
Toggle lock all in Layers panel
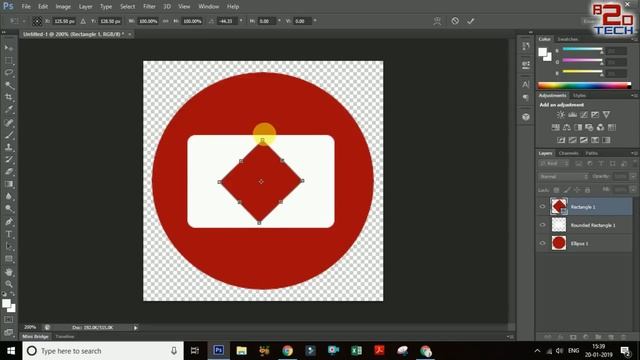click(587, 190)
